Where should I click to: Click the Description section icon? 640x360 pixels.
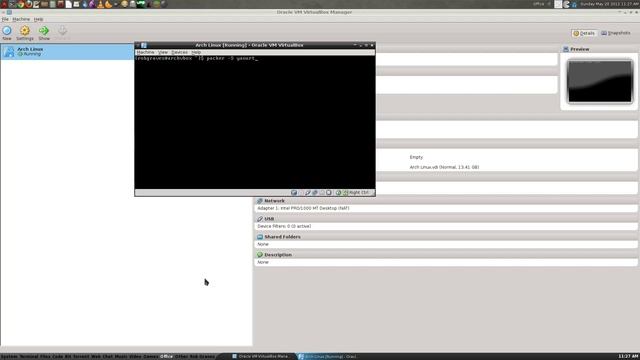click(260, 255)
